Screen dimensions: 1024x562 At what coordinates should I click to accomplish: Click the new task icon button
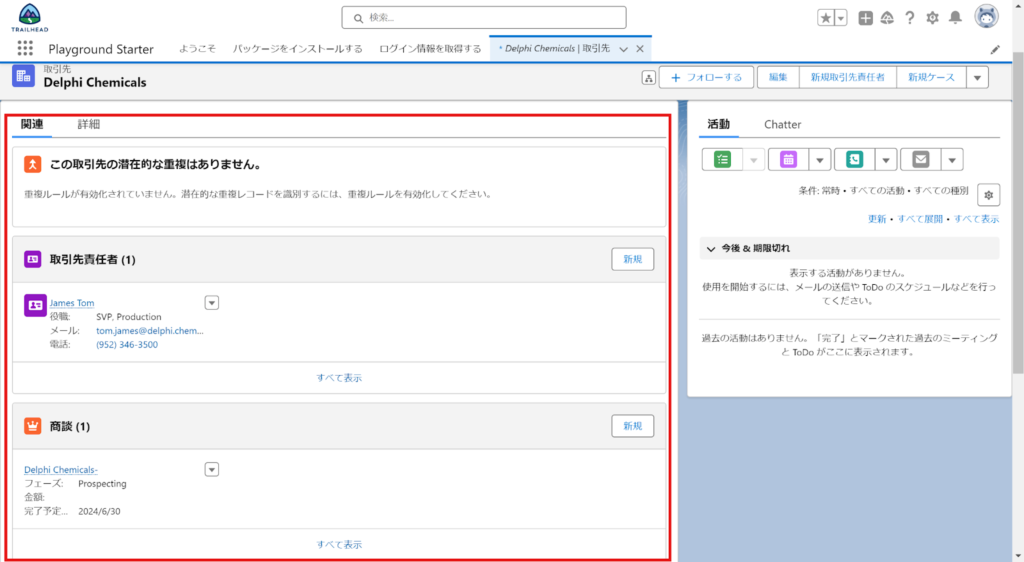pyautogui.click(x=720, y=159)
